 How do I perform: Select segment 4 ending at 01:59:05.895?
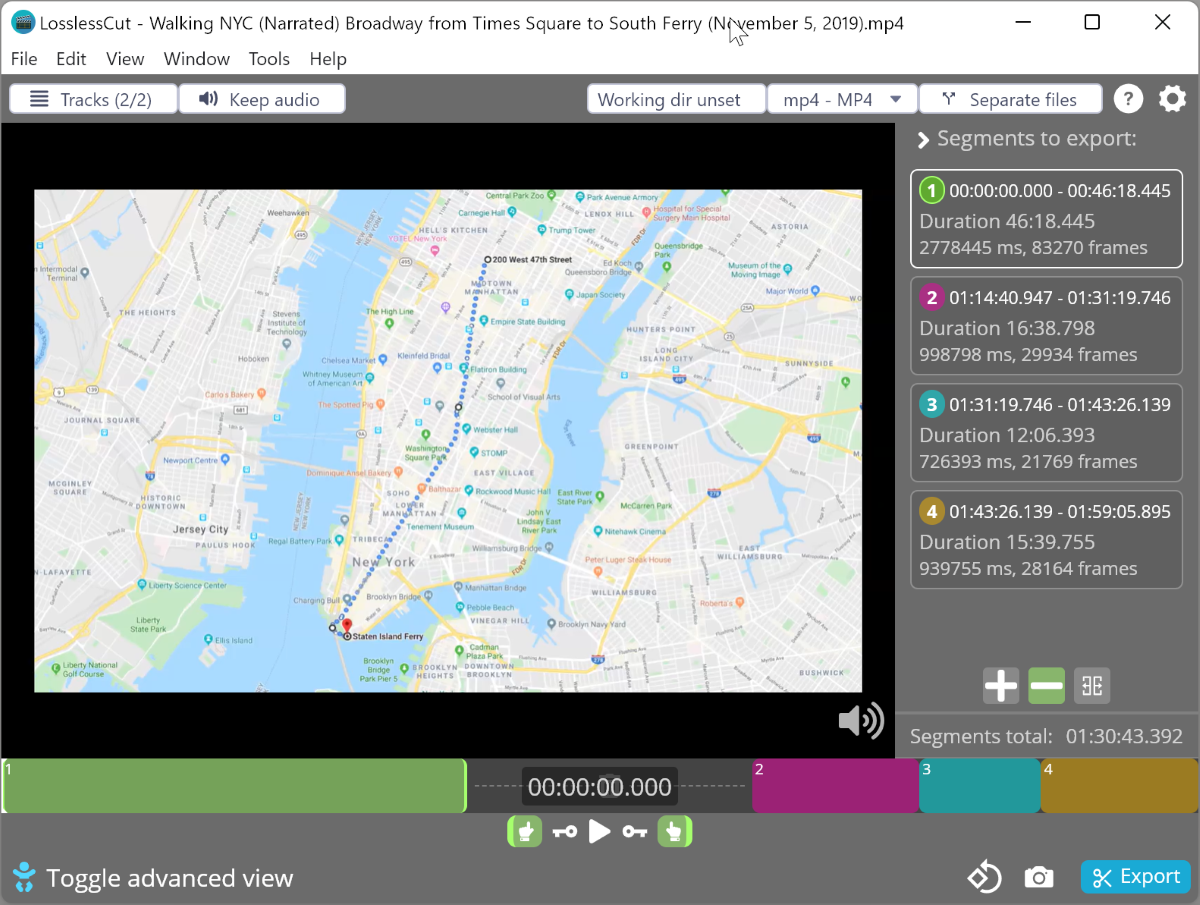pos(1046,540)
